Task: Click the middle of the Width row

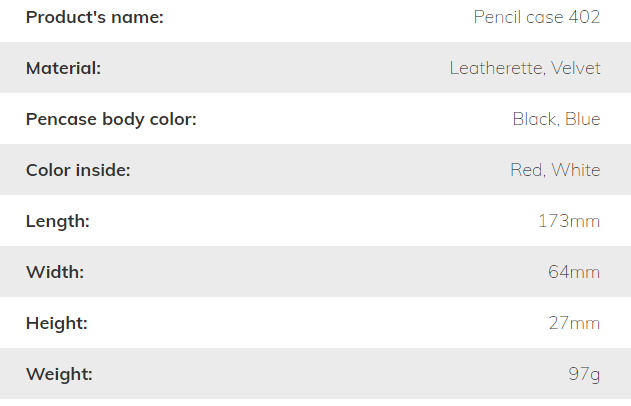Action: (x=315, y=272)
